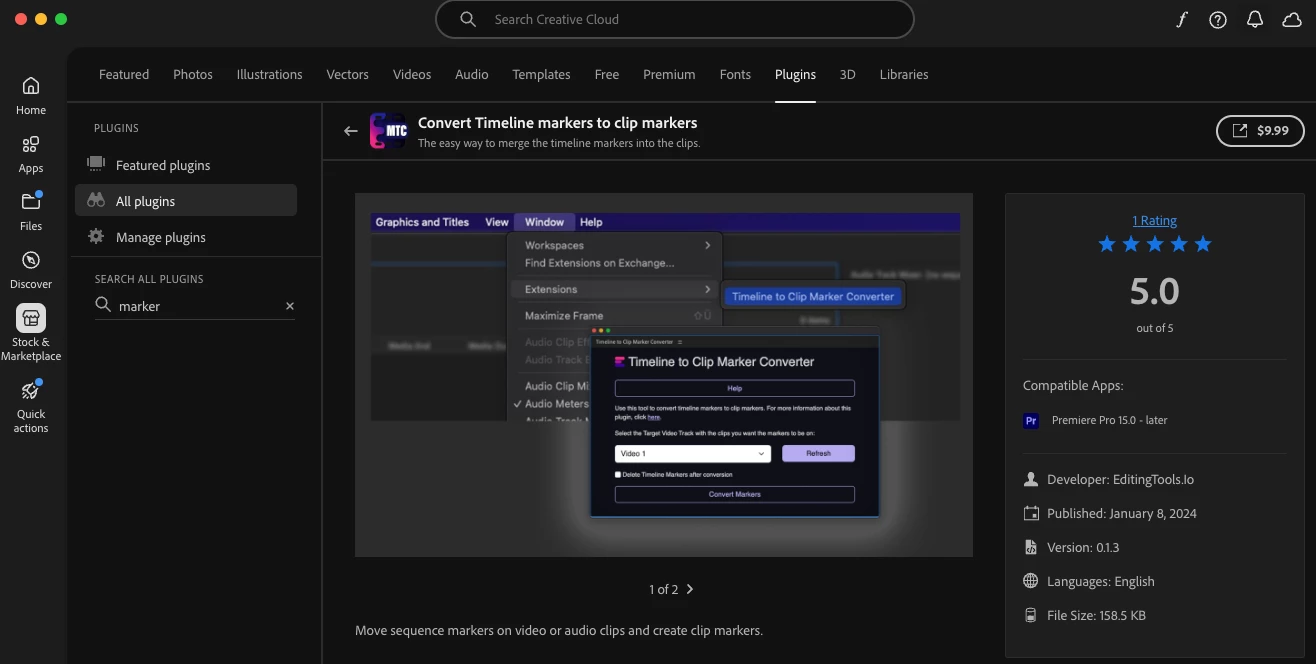The width and height of the screenshot is (1316, 664).
Task: Open the help question mark icon
Action: coord(1218,19)
